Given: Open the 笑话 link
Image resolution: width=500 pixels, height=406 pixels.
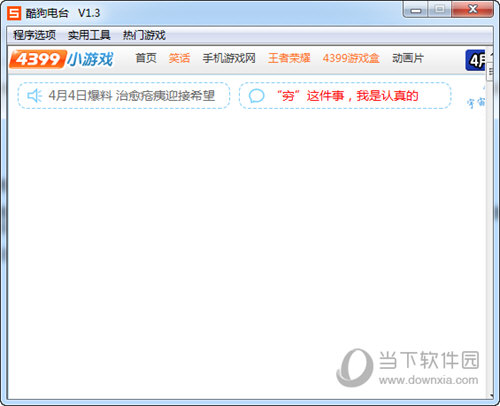Looking at the screenshot, I should pos(179,58).
